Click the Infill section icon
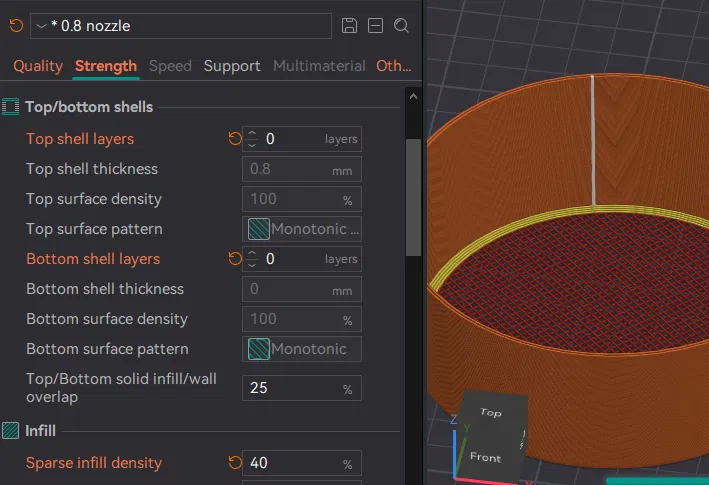The height and width of the screenshot is (485, 709). (x=10, y=431)
